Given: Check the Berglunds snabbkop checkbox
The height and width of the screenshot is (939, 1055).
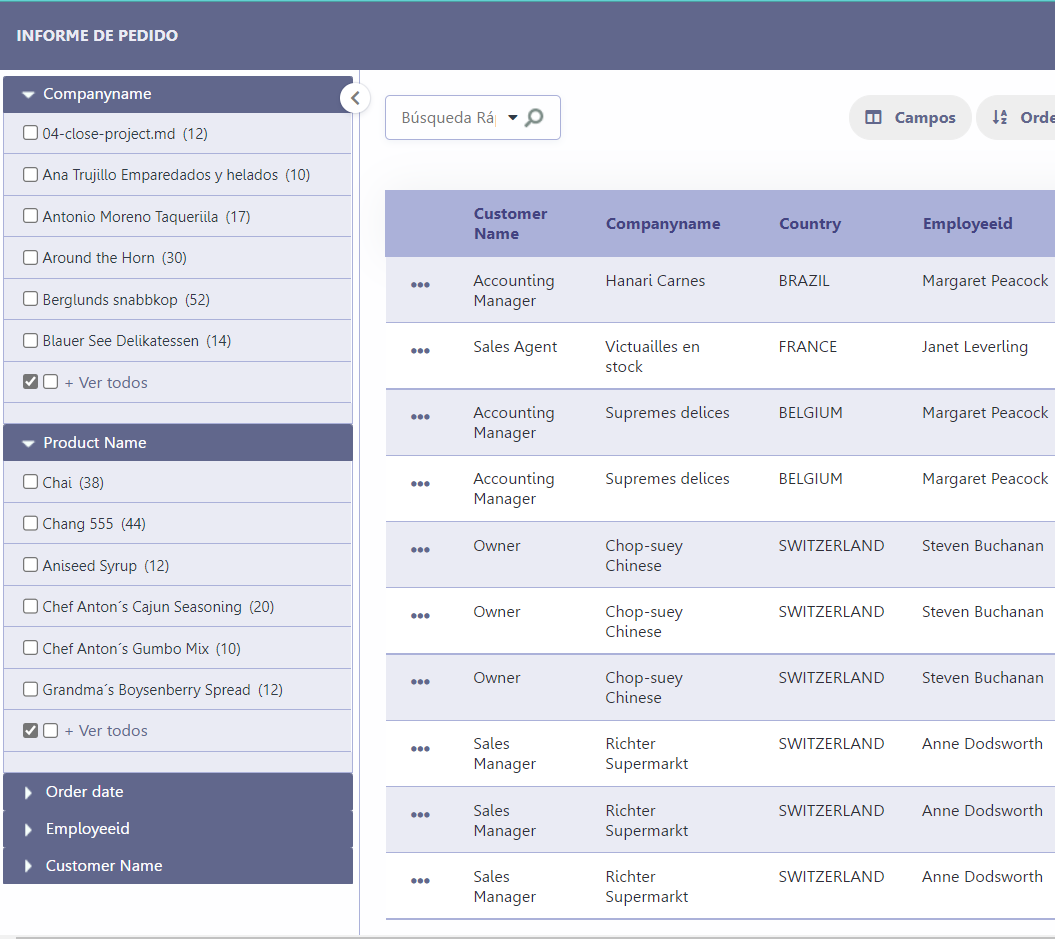Looking at the screenshot, I should click(30, 298).
